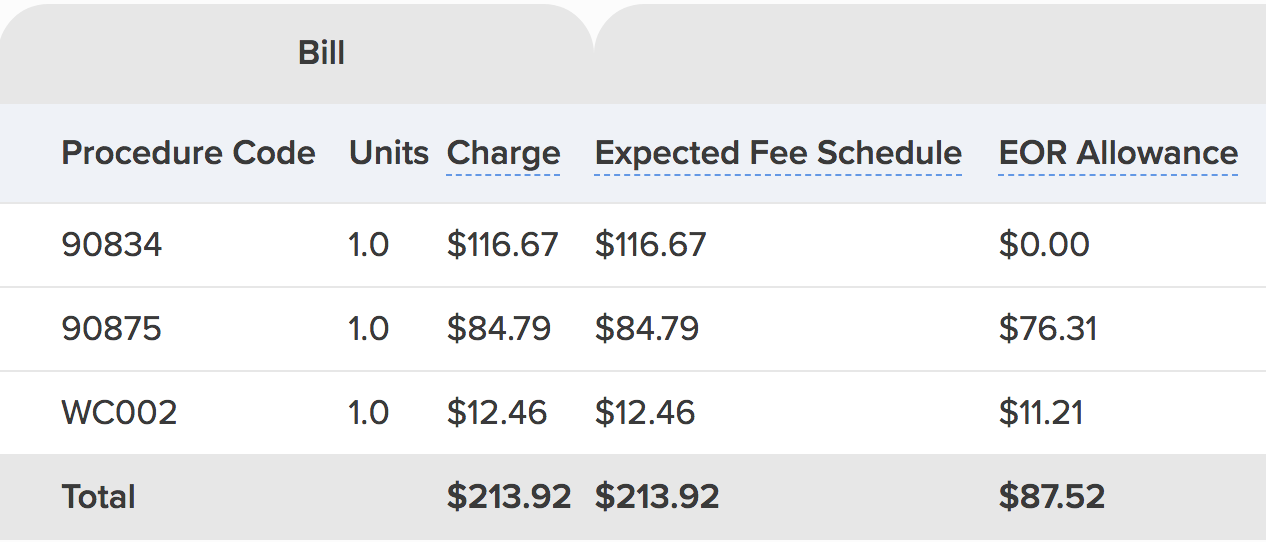This screenshot has width=1266, height=542.
Task: Click the $11.21 EOR allowance value
Action: click(x=1040, y=413)
